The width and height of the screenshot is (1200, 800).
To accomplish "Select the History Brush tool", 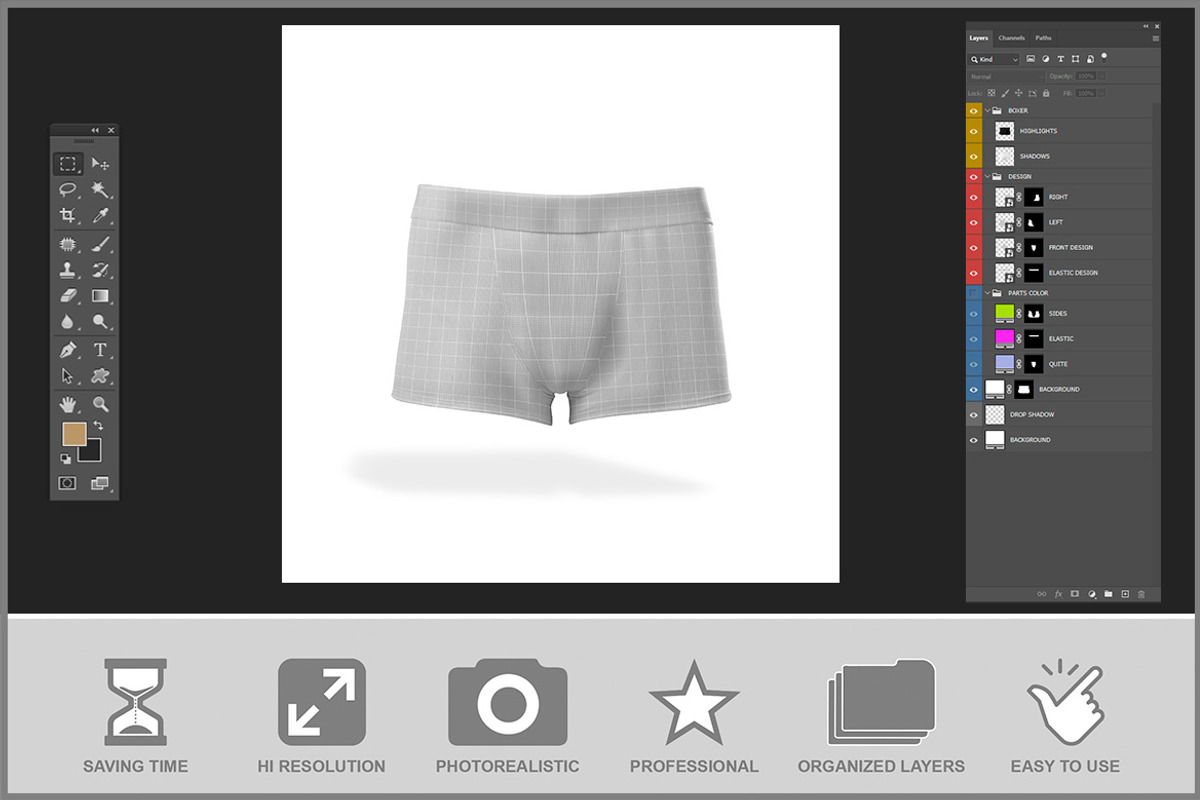I will [x=100, y=269].
